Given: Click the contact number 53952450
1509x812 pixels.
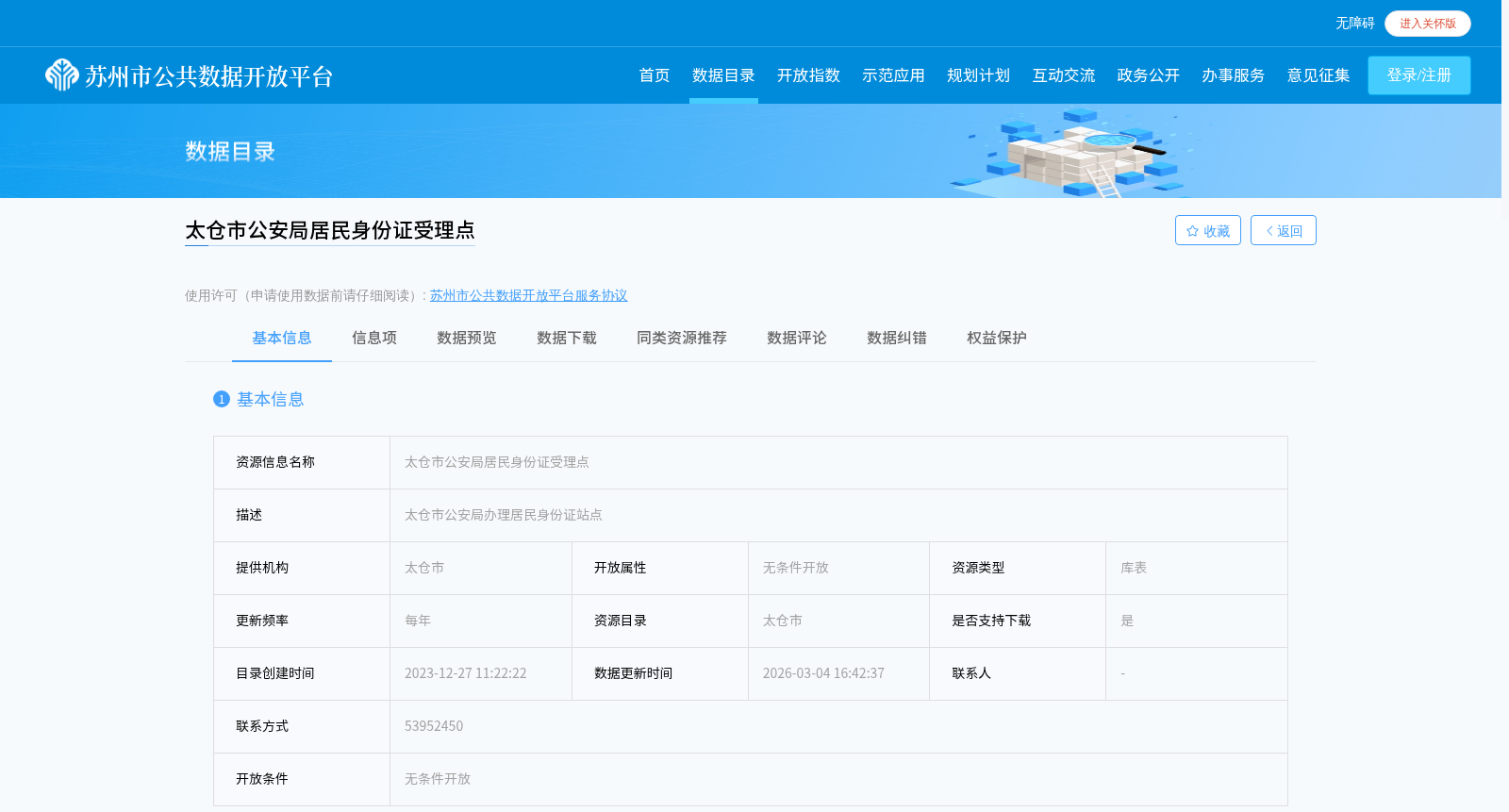Looking at the screenshot, I should [x=434, y=726].
